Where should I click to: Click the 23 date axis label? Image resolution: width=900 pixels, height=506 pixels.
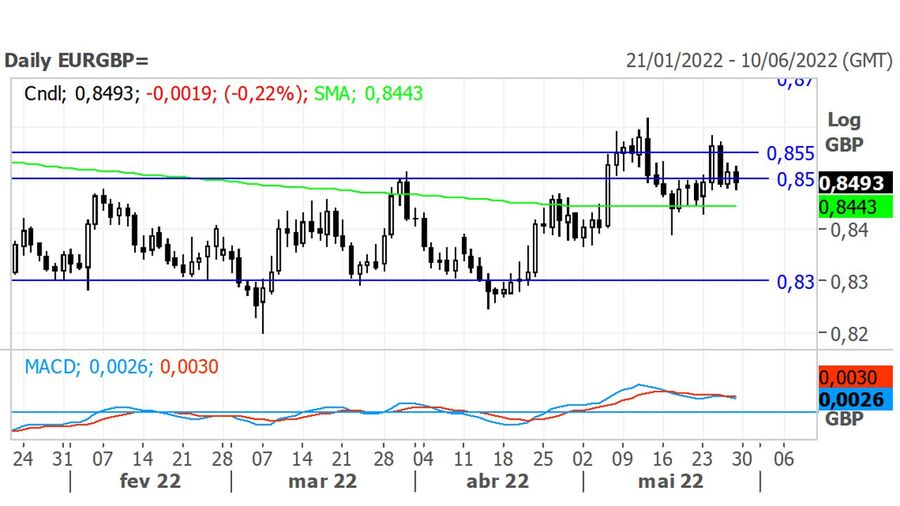(702, 459)
